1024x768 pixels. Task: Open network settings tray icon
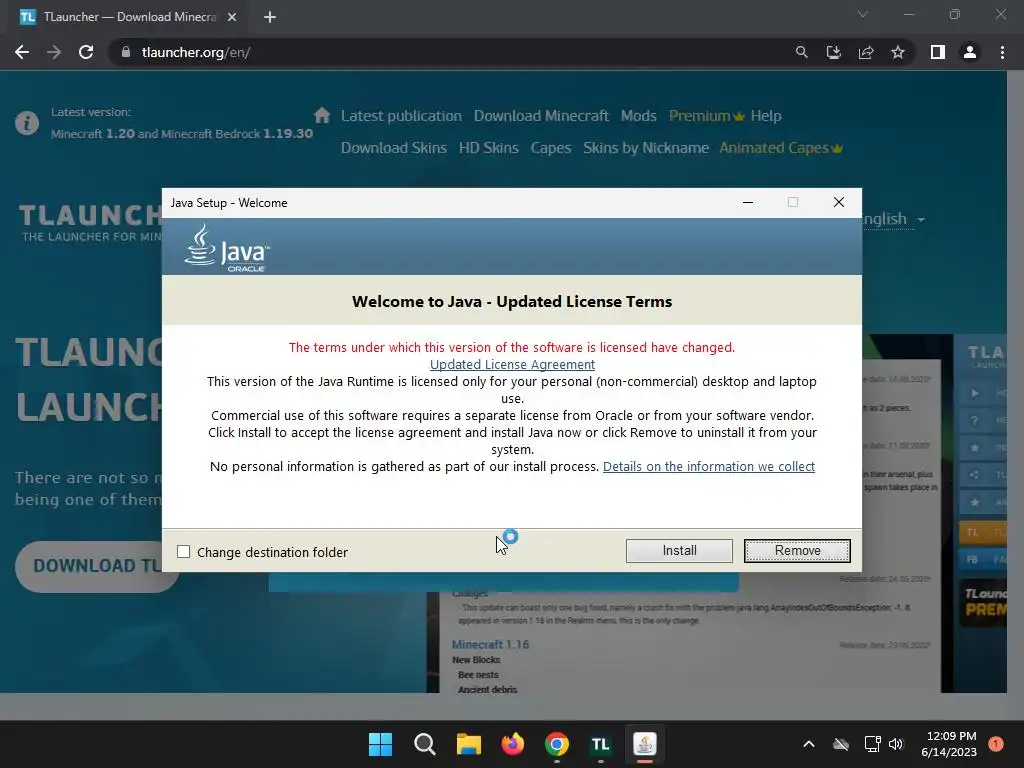[872, 744]
